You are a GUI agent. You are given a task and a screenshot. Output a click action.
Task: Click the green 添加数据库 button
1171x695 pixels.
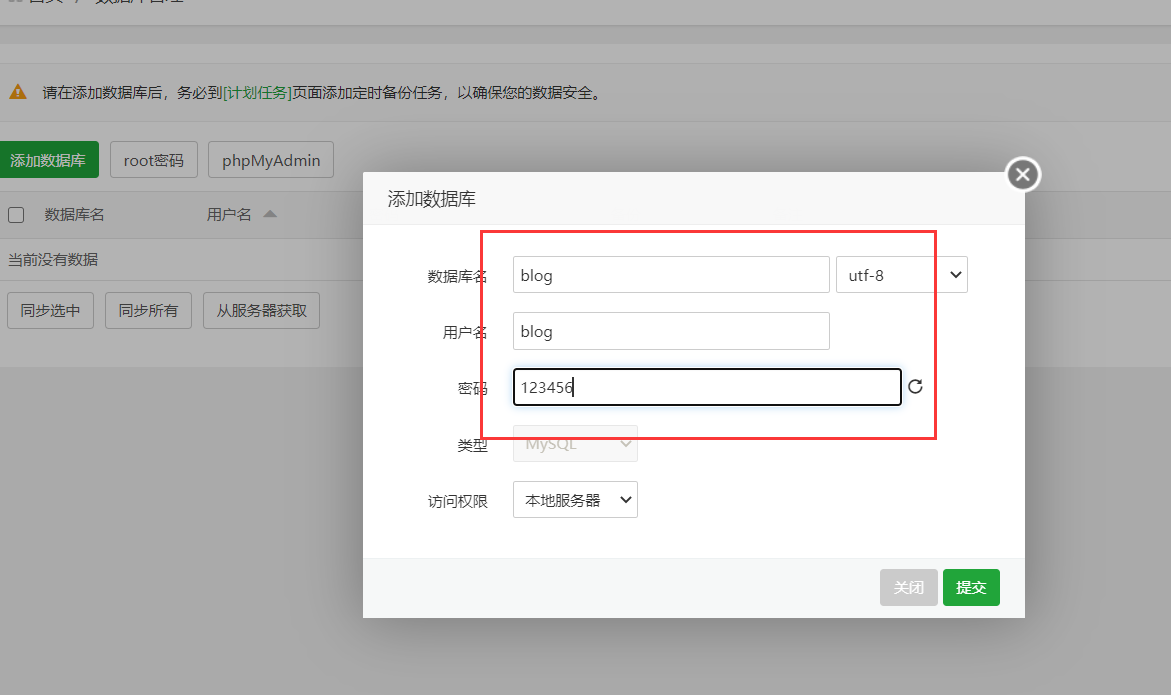(x=48, y=160)
